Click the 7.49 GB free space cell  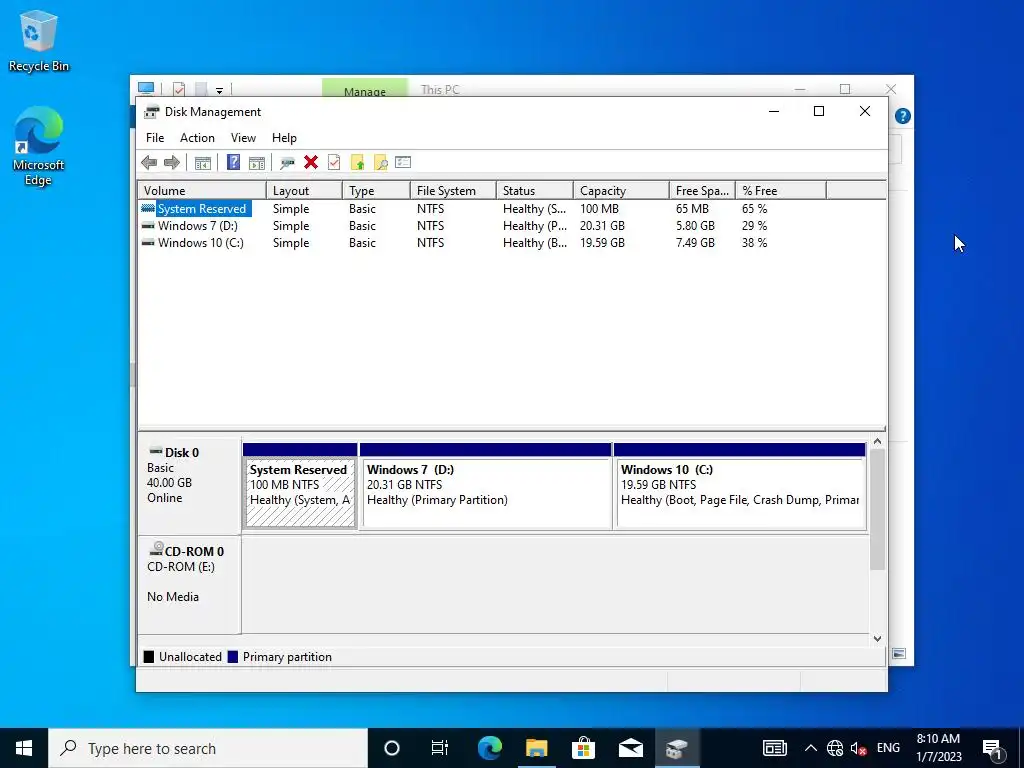[695, 243]
